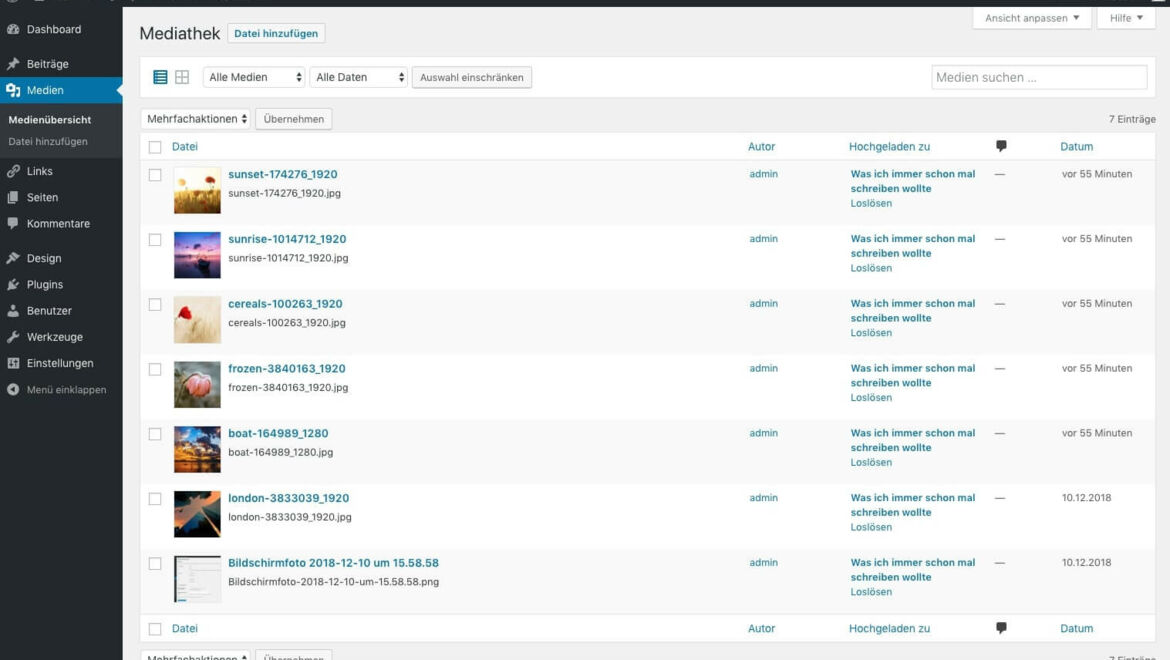Click the Einstellungen settings icon
This screenshot has height=660, width=1170.
[13, 363]
